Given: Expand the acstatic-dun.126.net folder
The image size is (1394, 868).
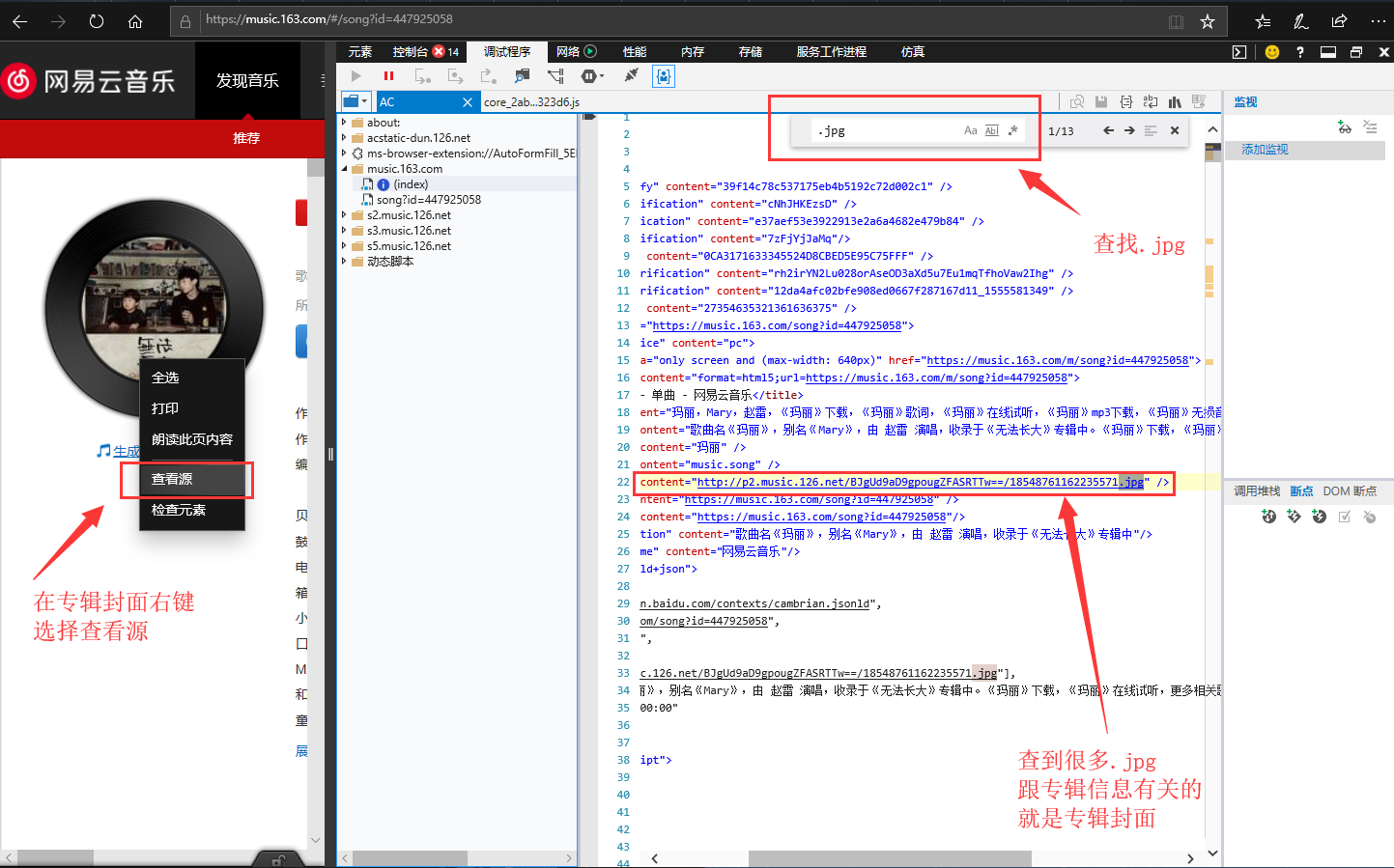Looking at the screenshot, I should (344, 138).
